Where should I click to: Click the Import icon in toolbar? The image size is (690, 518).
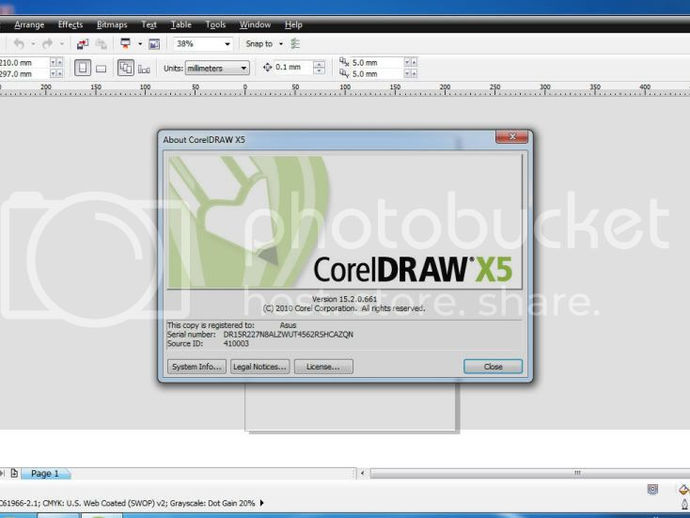pyautogui.click(x=83, y=44)
